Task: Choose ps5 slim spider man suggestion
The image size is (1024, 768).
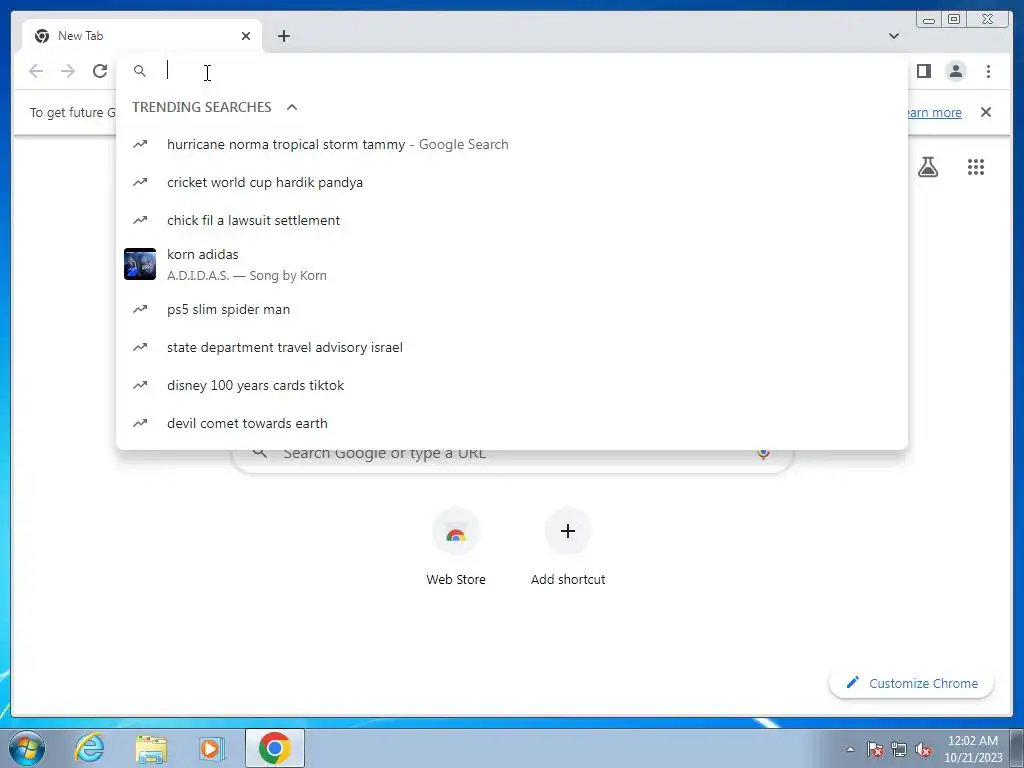Action: pyautogui.click(x=512, y=310)
